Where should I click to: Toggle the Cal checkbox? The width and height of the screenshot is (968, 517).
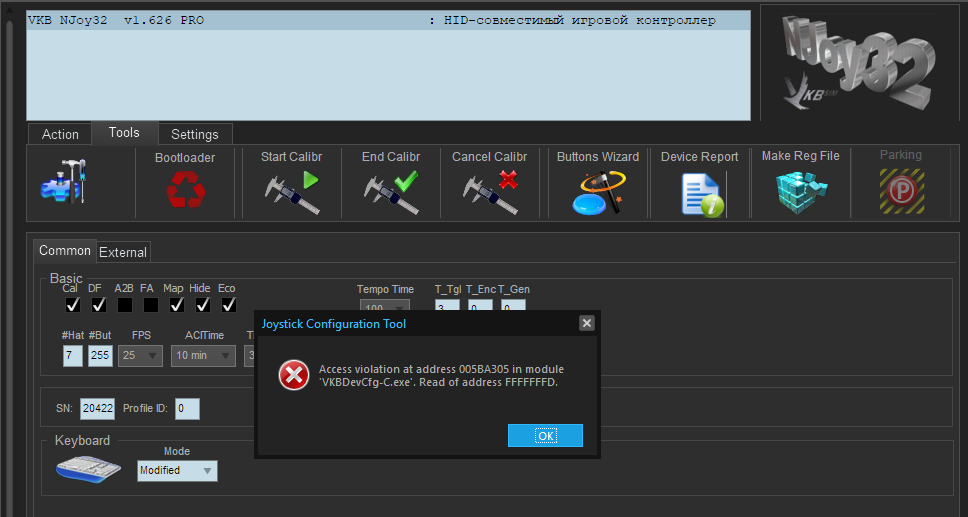pyautogui.click(x=72, y=305)
